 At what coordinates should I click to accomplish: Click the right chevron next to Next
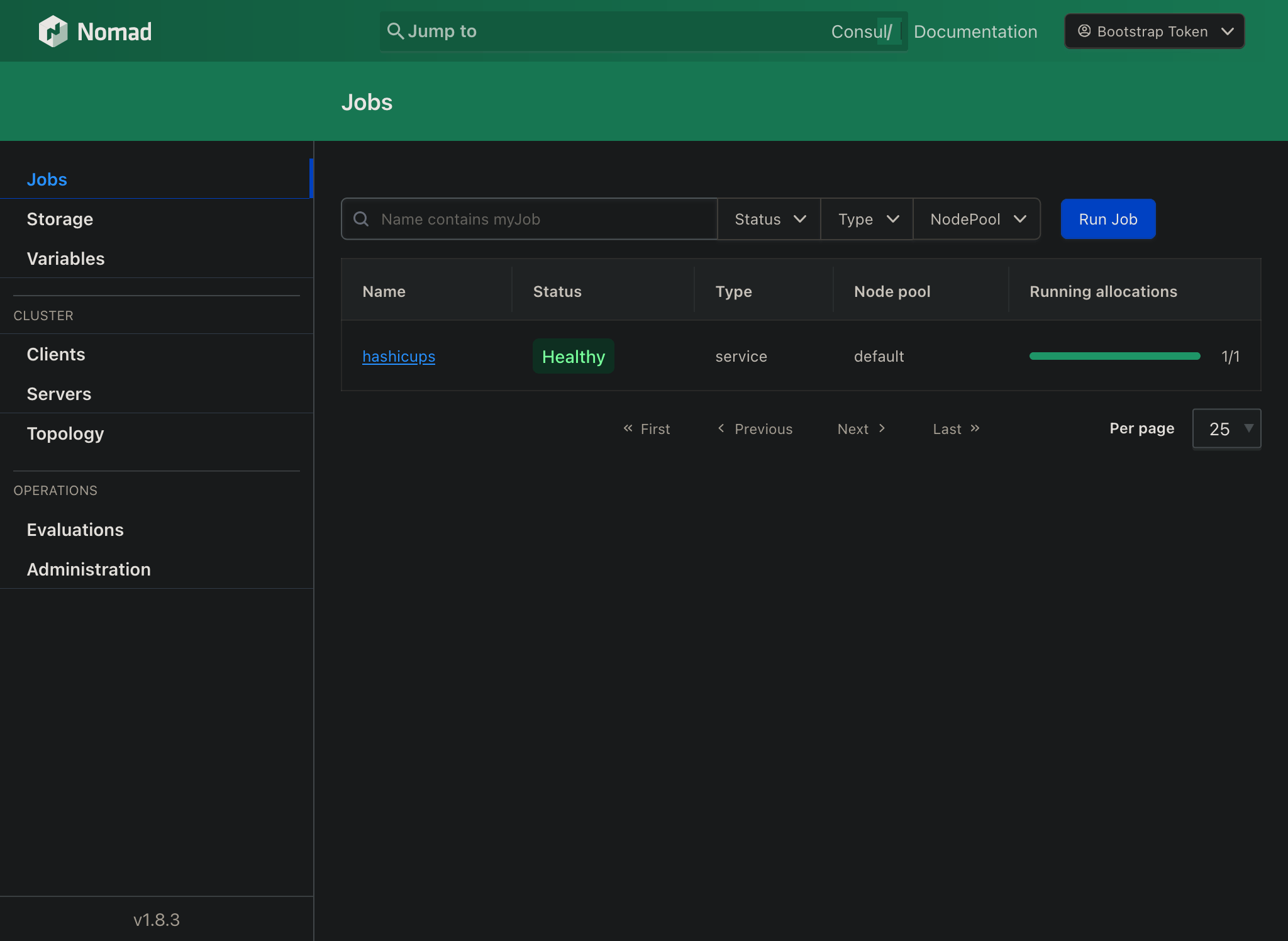[x=882, y=428]
